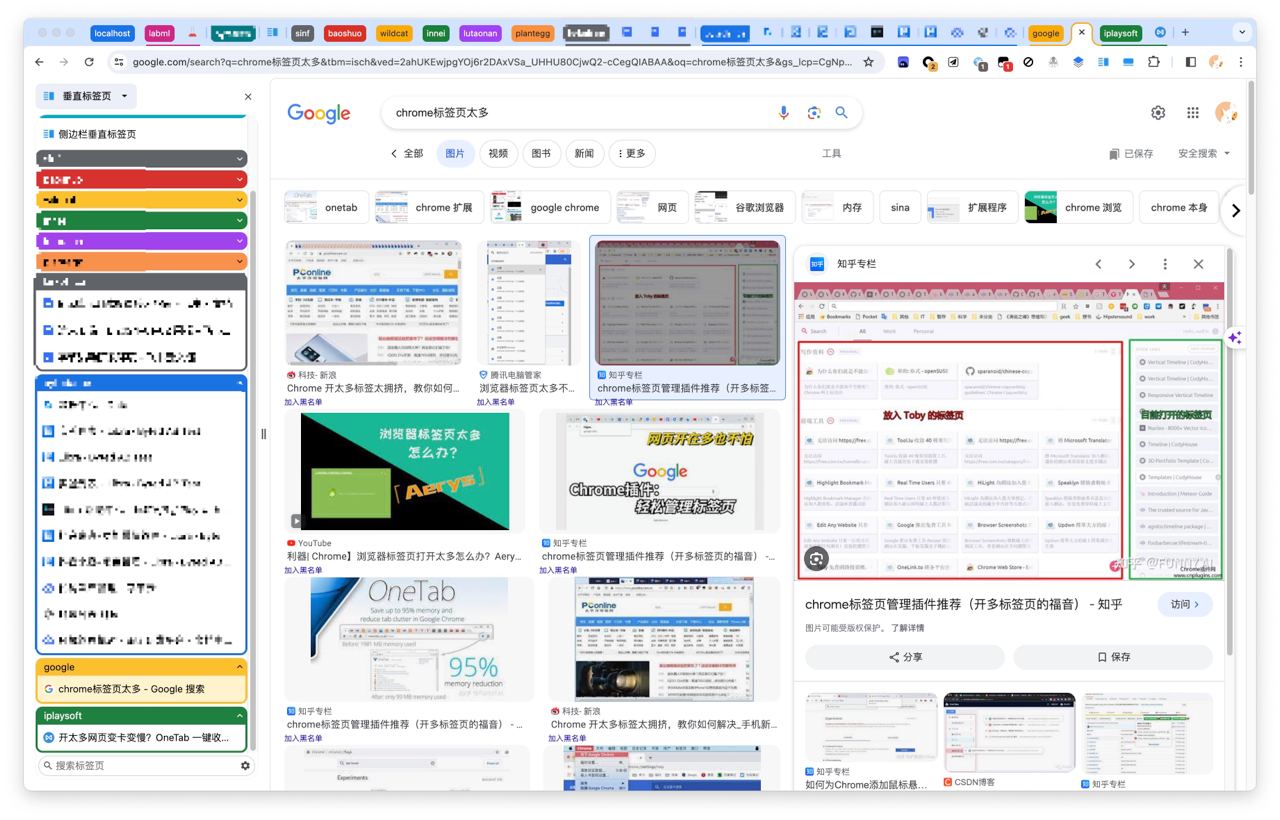Click the site information icon in address bar
Screen dimensions: 1280x820
[x=118, y=62]
